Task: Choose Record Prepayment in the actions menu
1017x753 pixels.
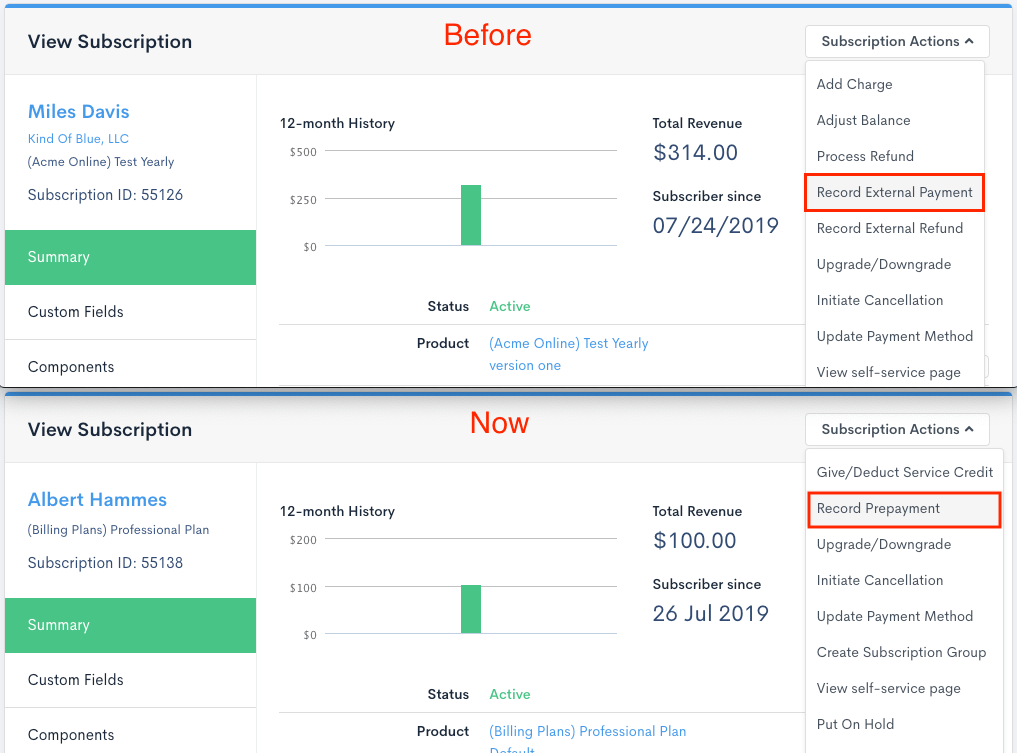Action: tap(878, 509)
